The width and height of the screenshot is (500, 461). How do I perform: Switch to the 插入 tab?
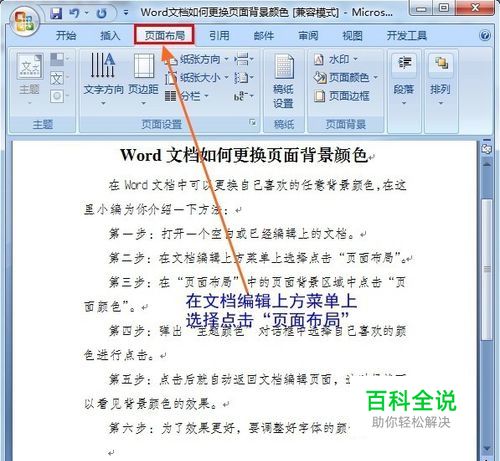pyautogui.click(x=110, y=35)
